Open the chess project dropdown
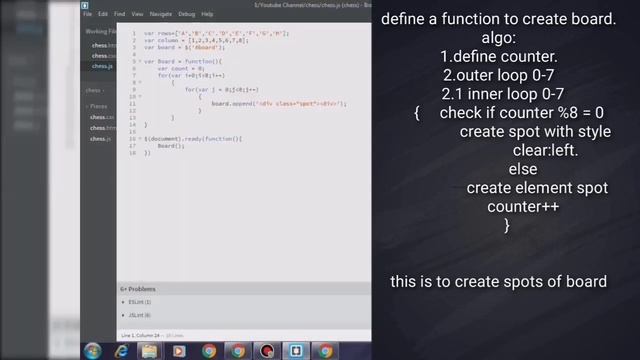Screen dimensions: 640x360 tap(95, 90)
